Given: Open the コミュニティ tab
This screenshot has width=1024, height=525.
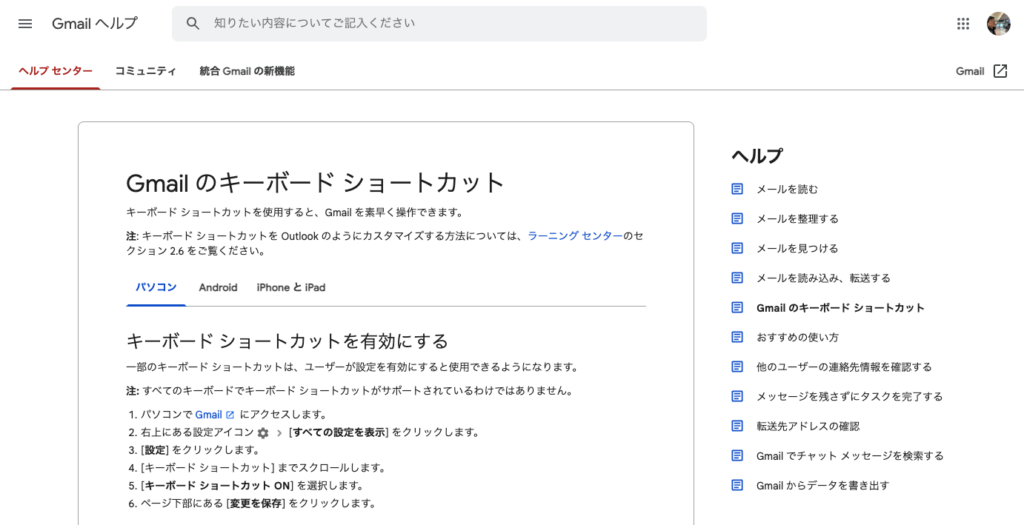Looking at the screenshot, I should [x=145, y=71].
